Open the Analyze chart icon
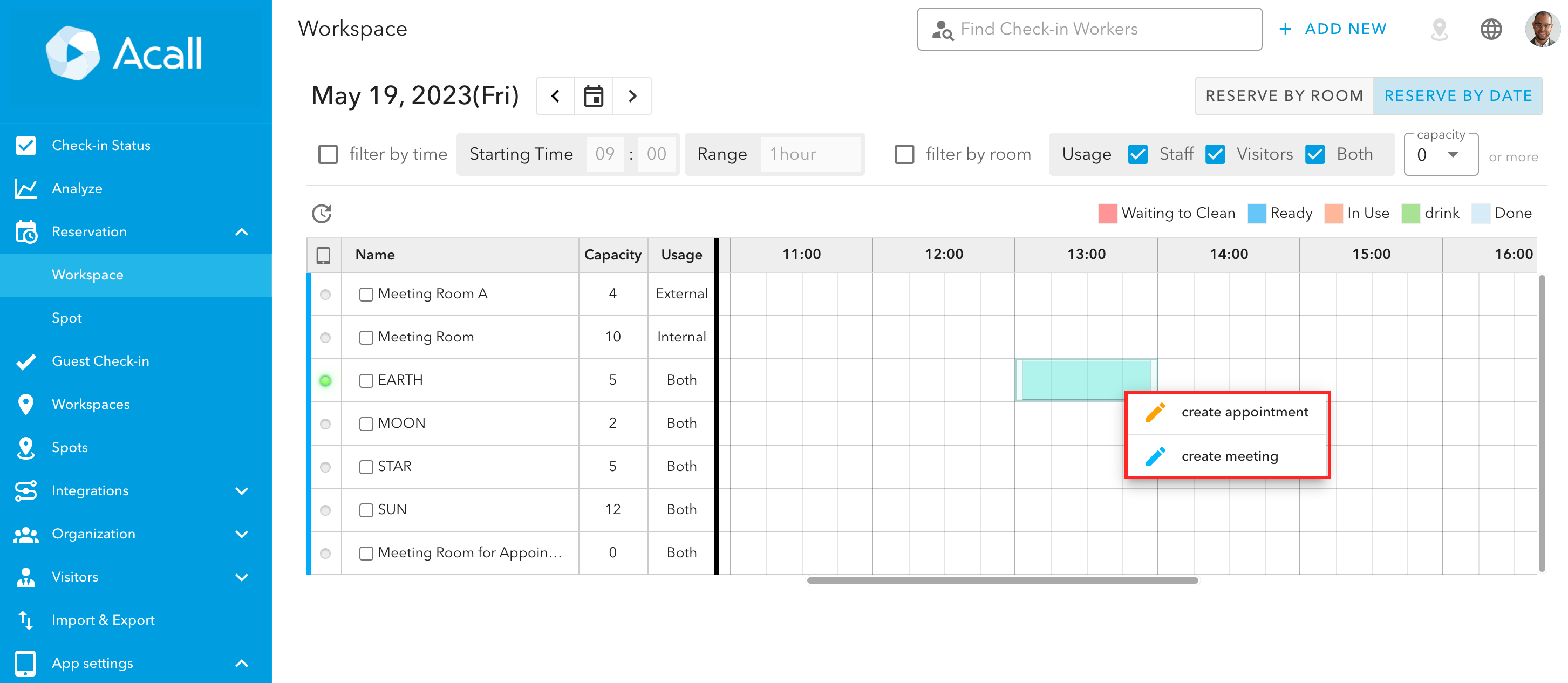 25,189
